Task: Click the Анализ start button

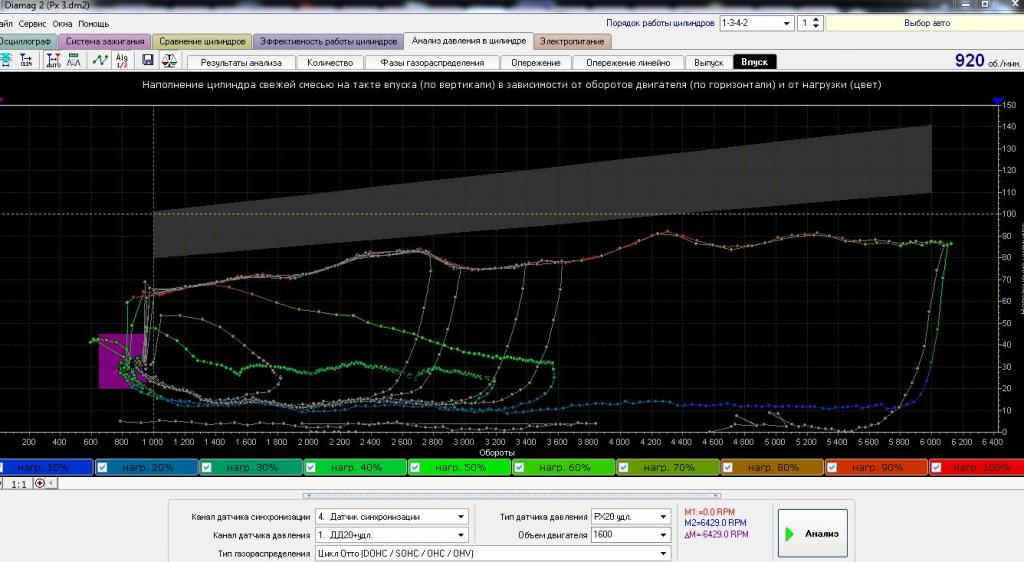Action: pyautogui.click(x=812, y=533)
